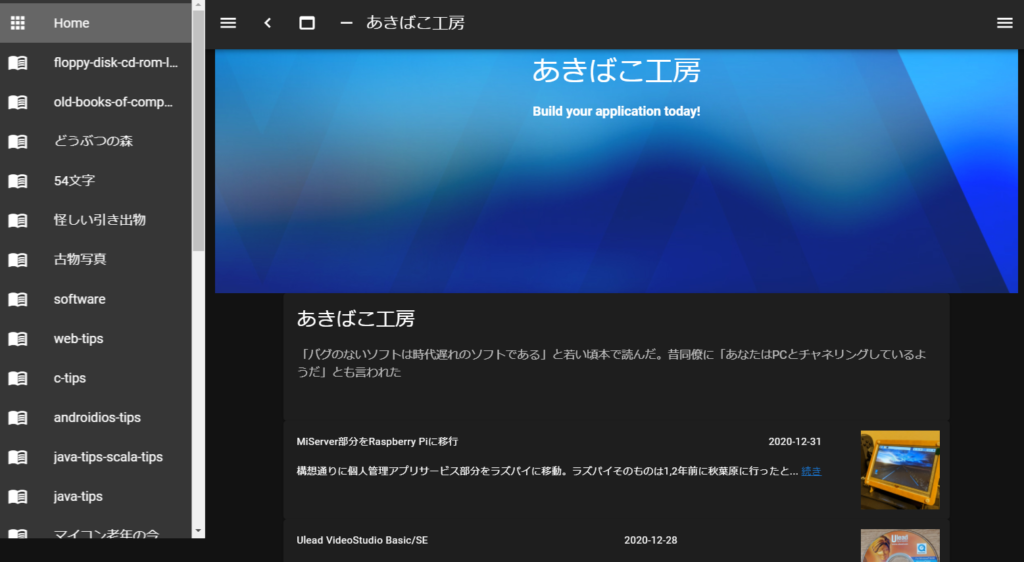Screen dimensions: 1024x562
Task: Click the book icon beside software
Action: pyautogui.click(x=17, y=299)
